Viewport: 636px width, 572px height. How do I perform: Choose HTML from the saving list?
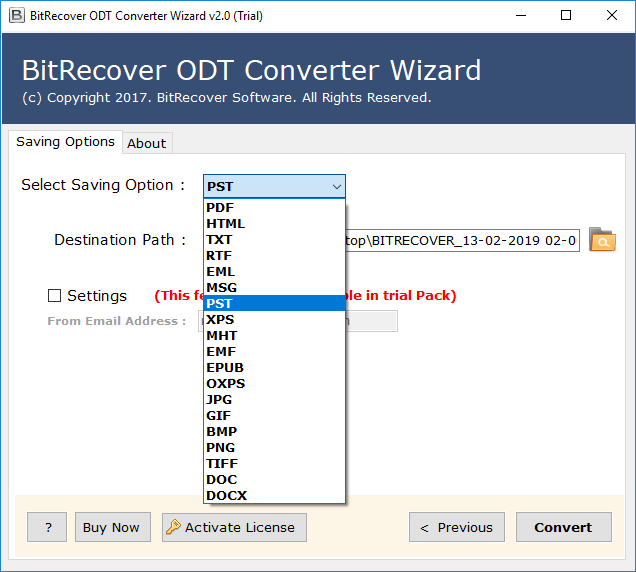tap(274, 224)
